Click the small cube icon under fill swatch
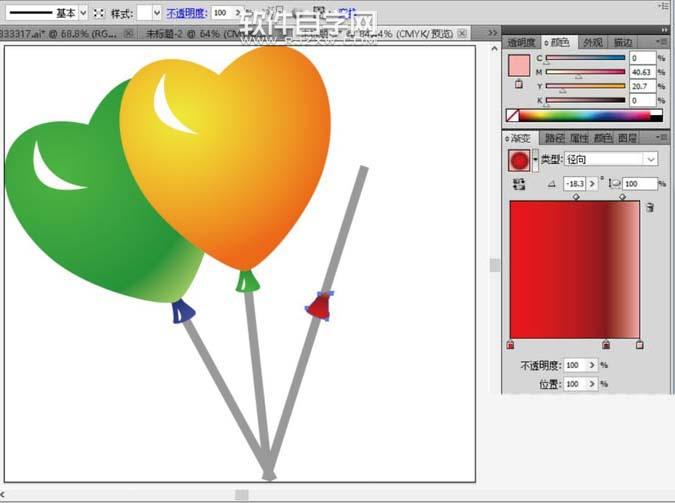675x503 pixels. [518, 86]
